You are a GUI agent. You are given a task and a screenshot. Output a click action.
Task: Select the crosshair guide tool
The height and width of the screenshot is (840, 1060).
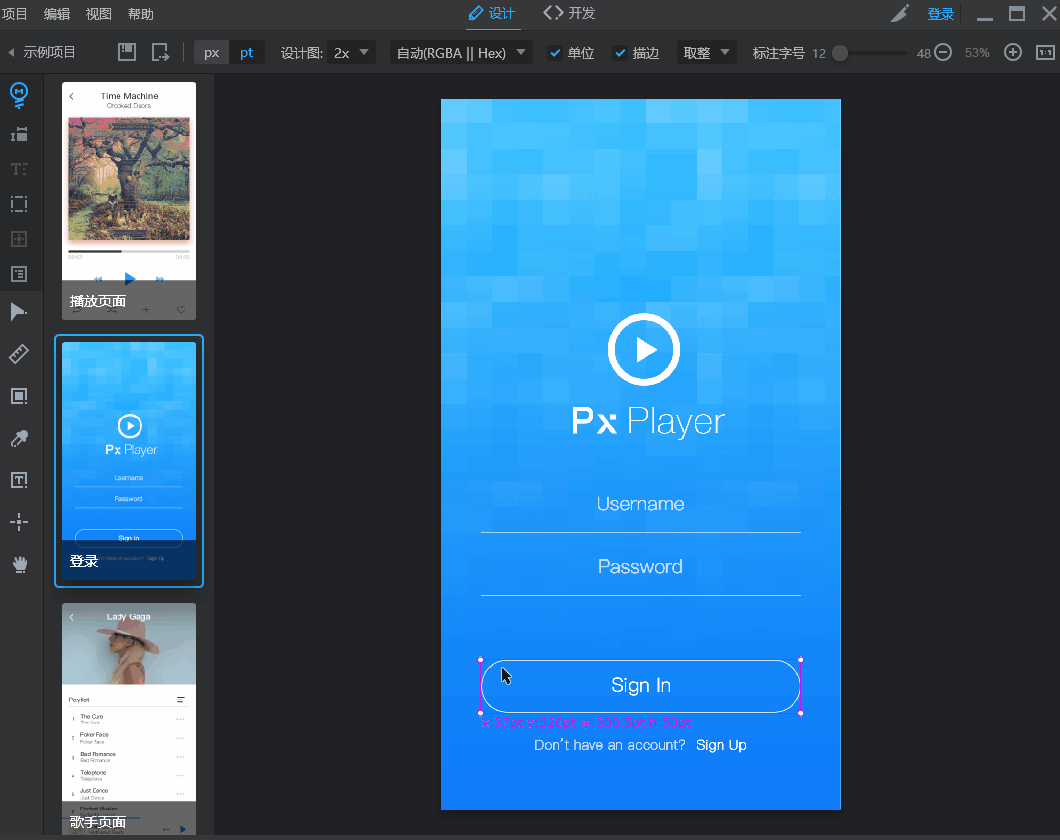(19, 522)
